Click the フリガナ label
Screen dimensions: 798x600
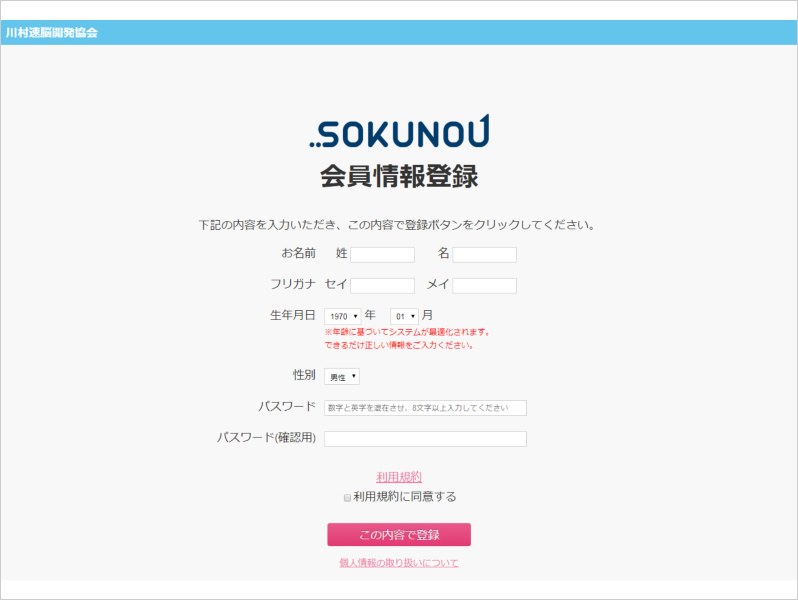293,284
